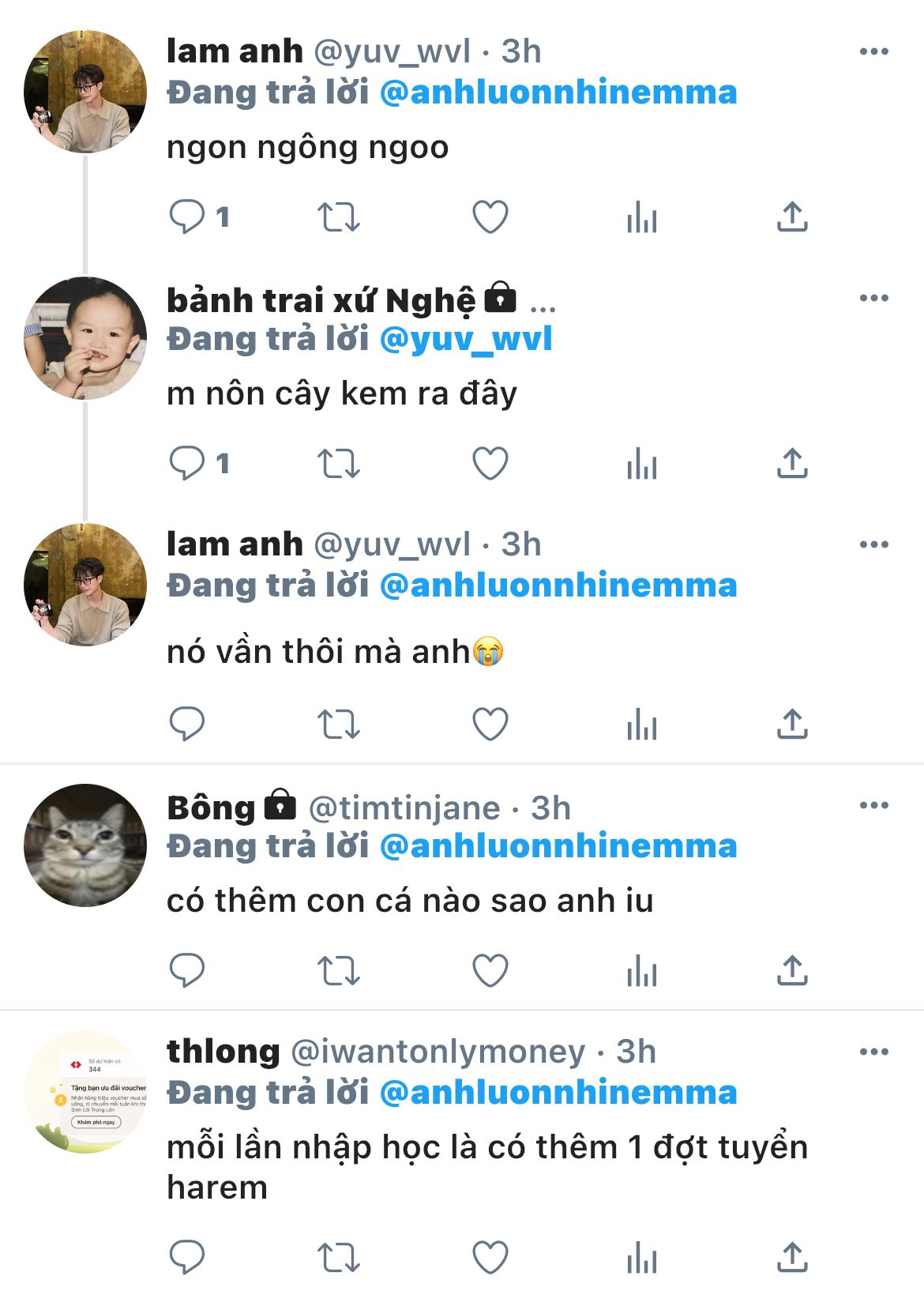Image resolution: width=924 pixels, height=1295 pixels.
Task: Share the "ngon ngông ngoo" tweet
Action: point(792,216)
